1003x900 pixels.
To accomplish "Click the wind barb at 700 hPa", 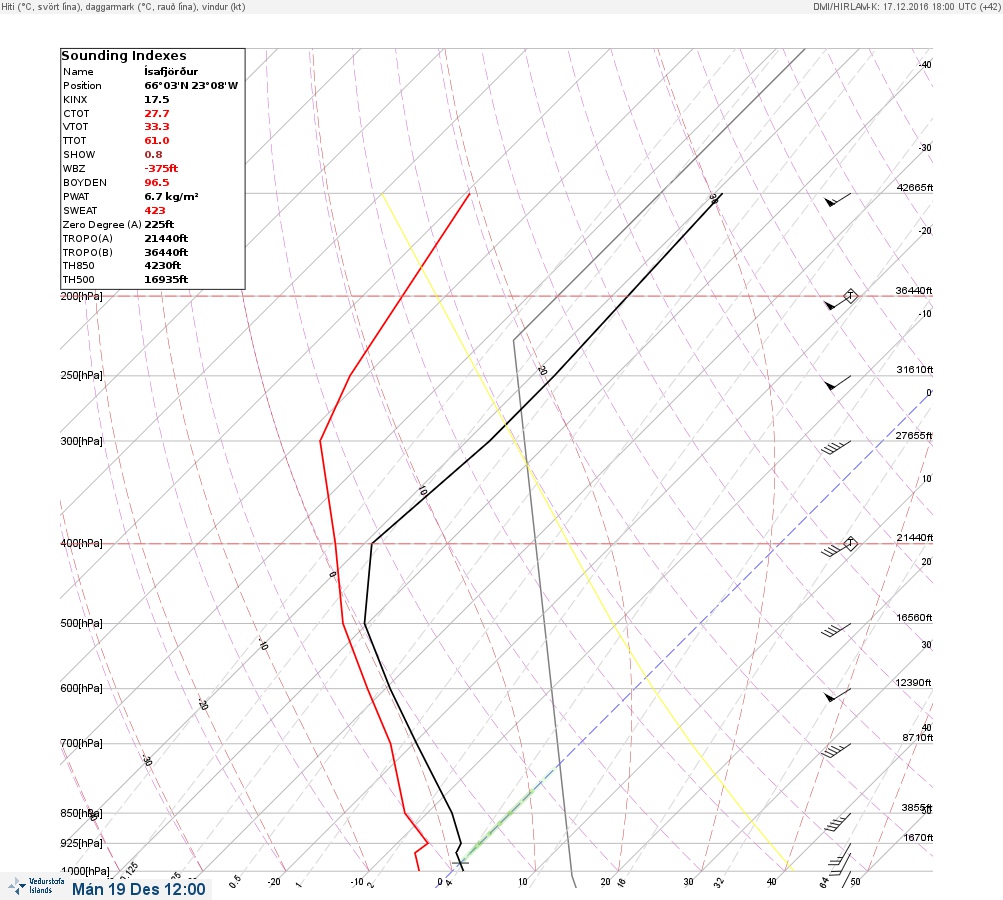I will point(836,750).
